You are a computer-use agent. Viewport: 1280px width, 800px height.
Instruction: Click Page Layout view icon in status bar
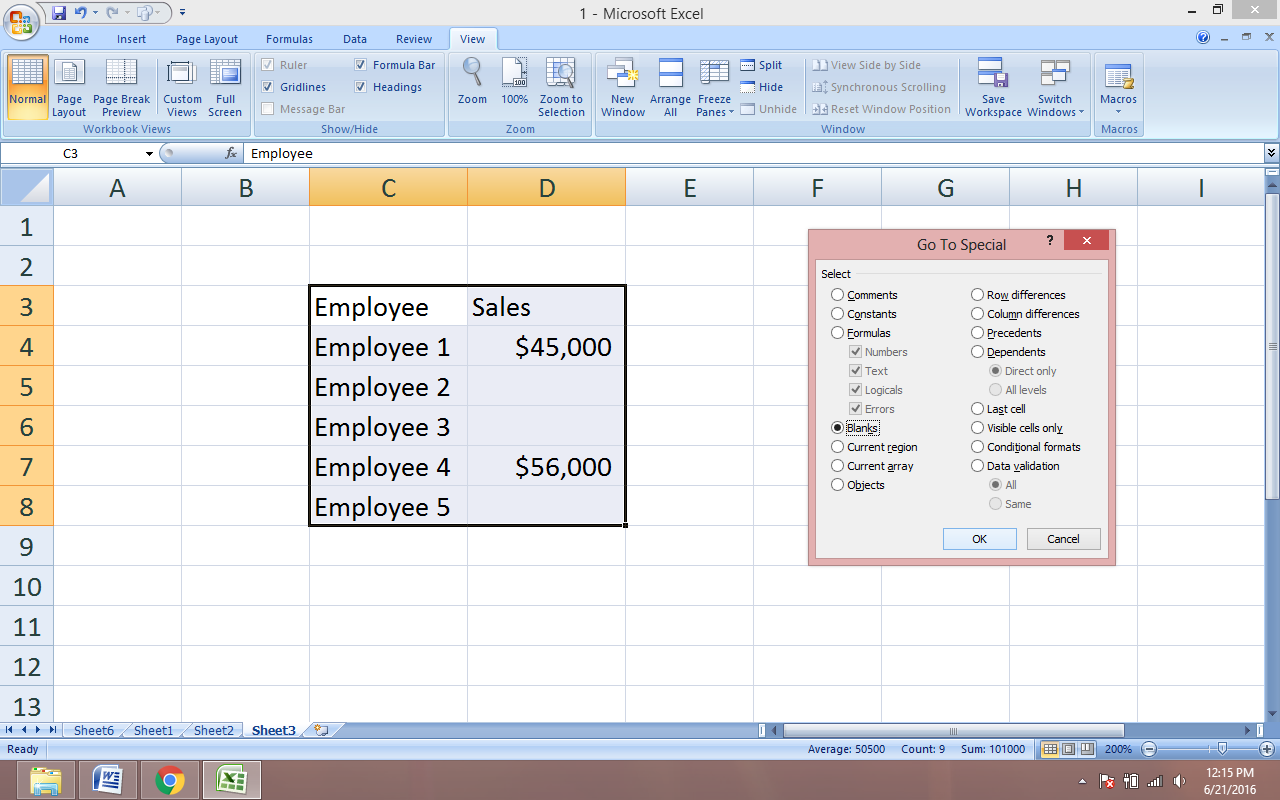tap(1069, 749)
